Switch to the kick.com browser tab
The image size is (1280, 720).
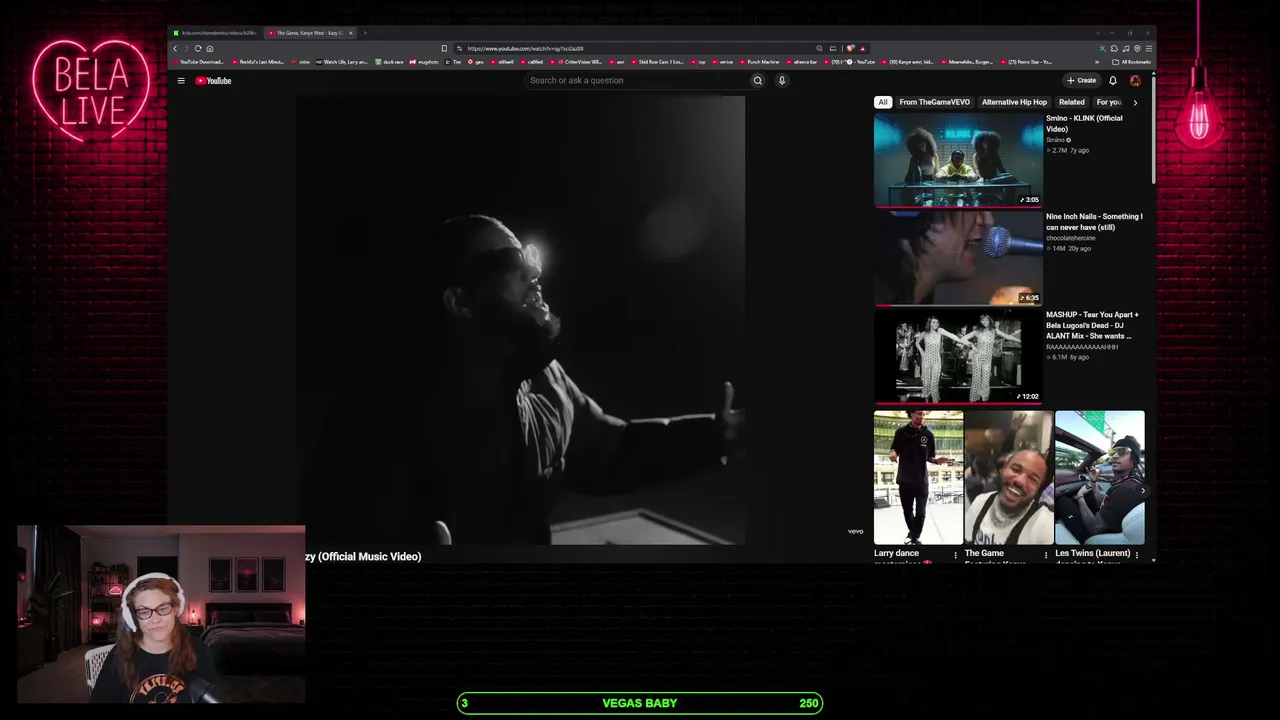click(x=215, y=33)
